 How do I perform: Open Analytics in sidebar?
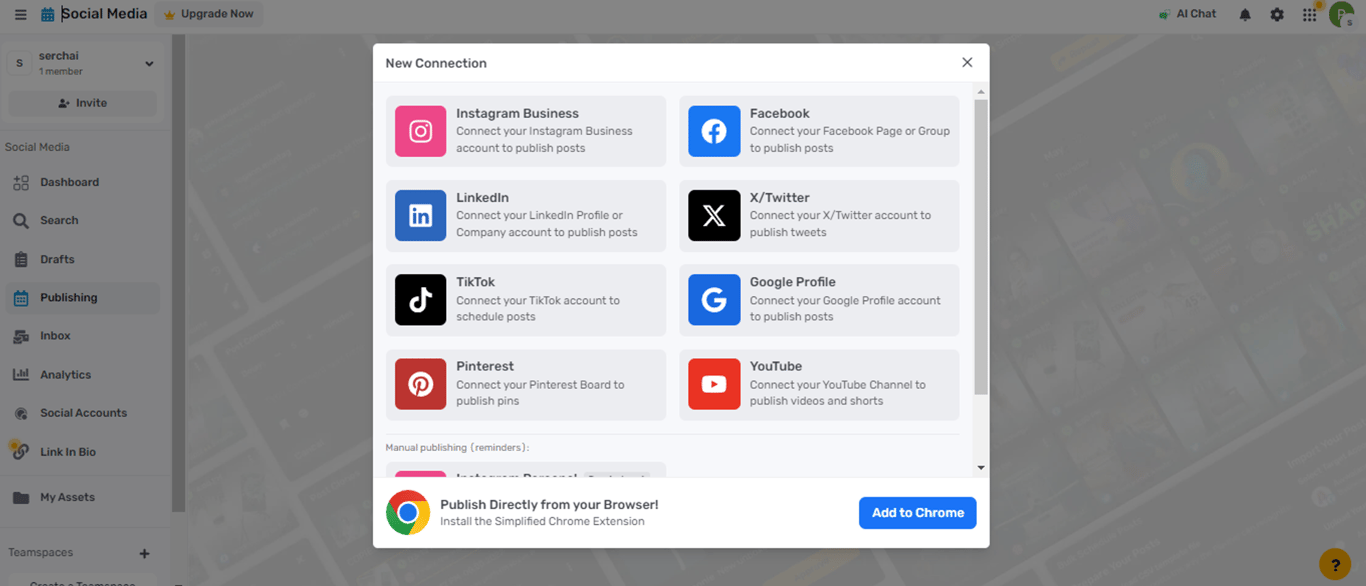tap(80, 375)
